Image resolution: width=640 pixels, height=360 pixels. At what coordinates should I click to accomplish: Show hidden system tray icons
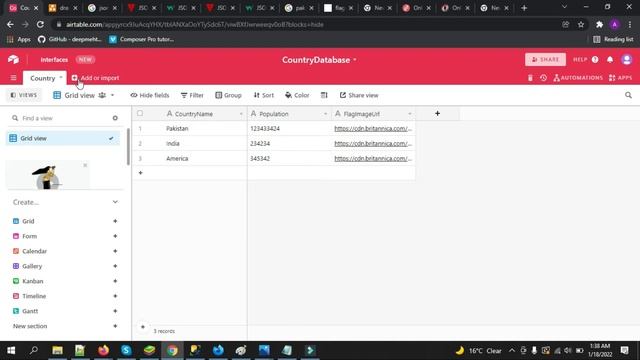click(x=512, y=350)
